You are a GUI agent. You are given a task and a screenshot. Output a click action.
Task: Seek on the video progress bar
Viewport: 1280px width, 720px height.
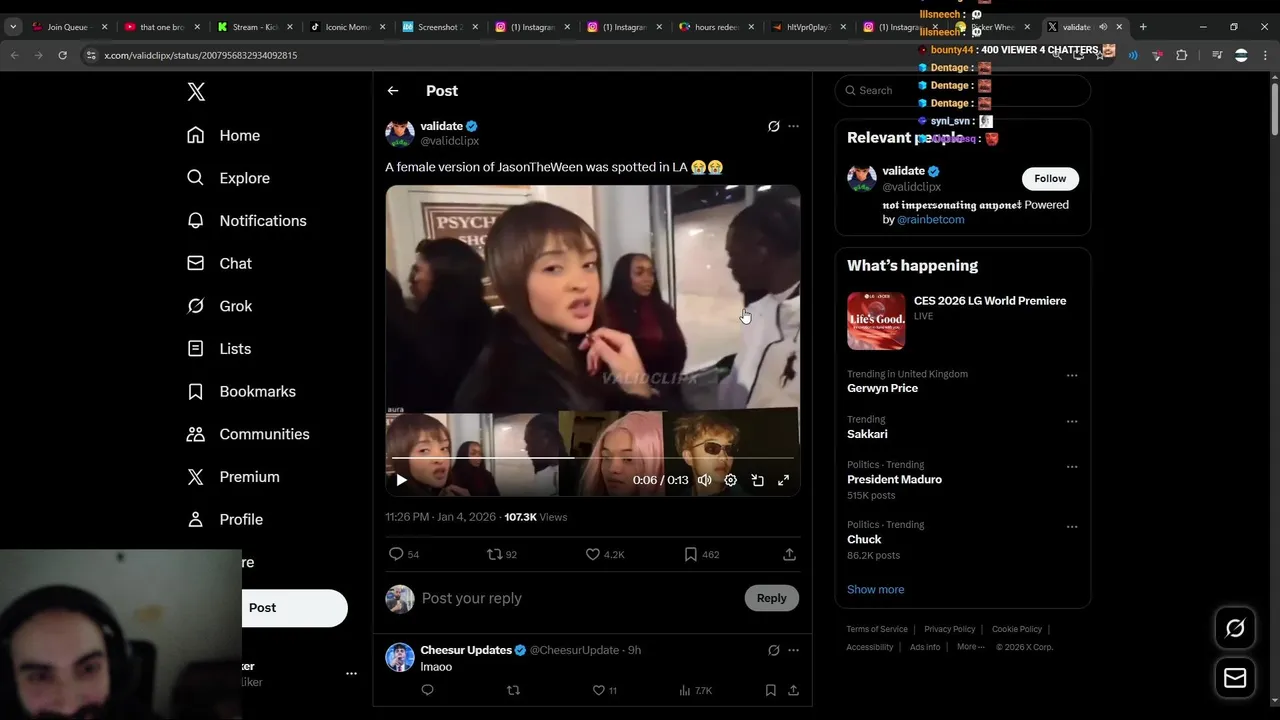coord(593,458)
